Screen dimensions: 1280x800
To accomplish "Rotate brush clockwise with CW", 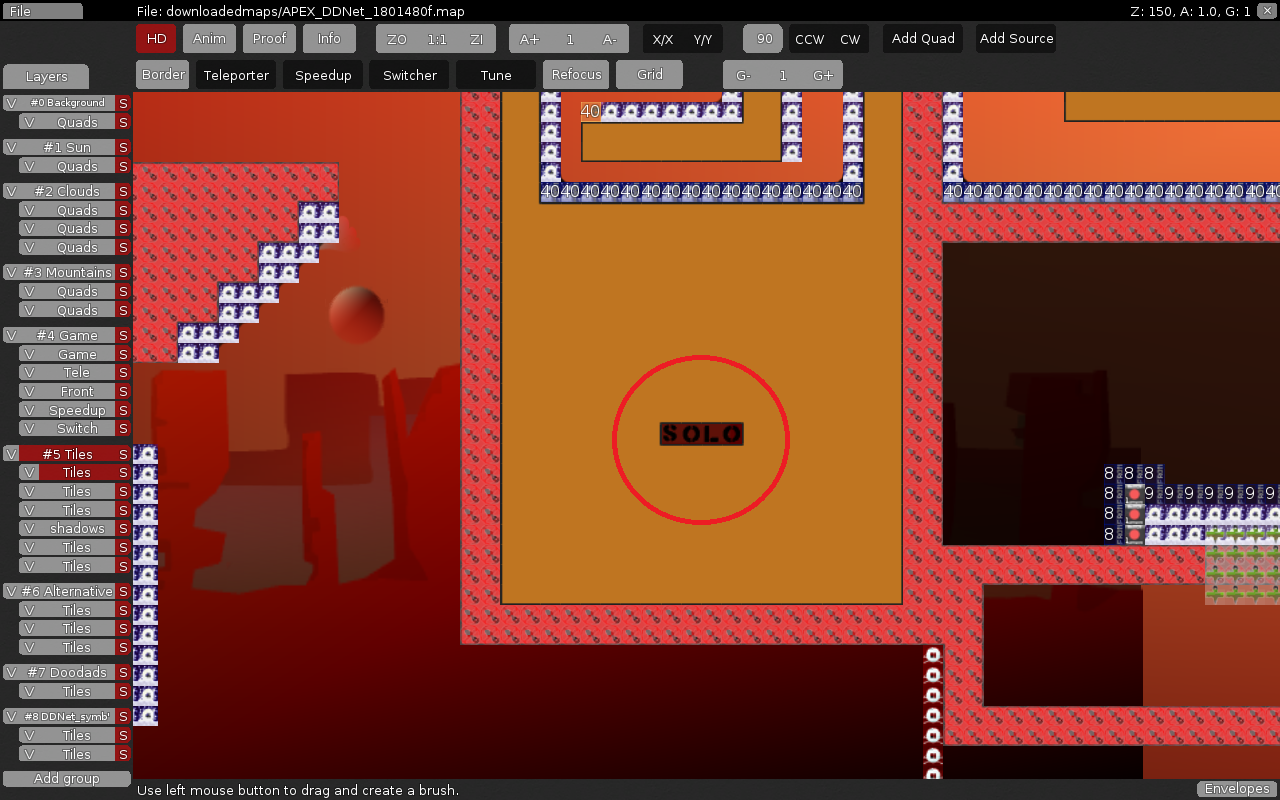I will [x=850, y=39].
